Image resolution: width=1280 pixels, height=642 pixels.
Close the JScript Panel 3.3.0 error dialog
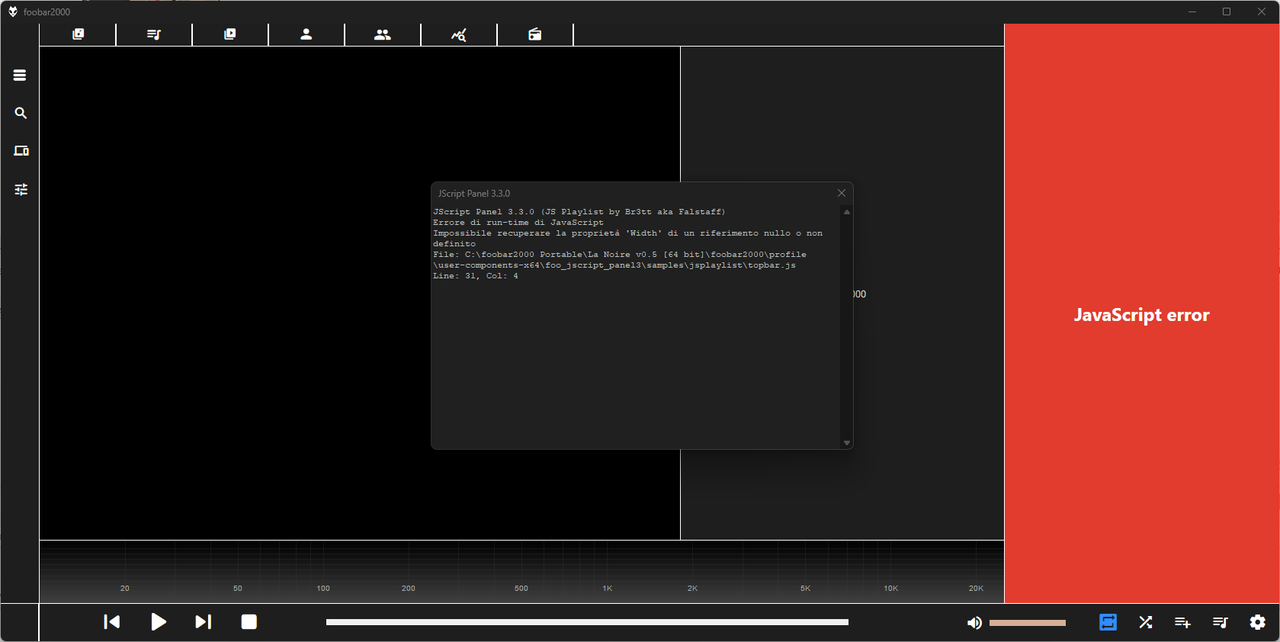pos(841,193)
